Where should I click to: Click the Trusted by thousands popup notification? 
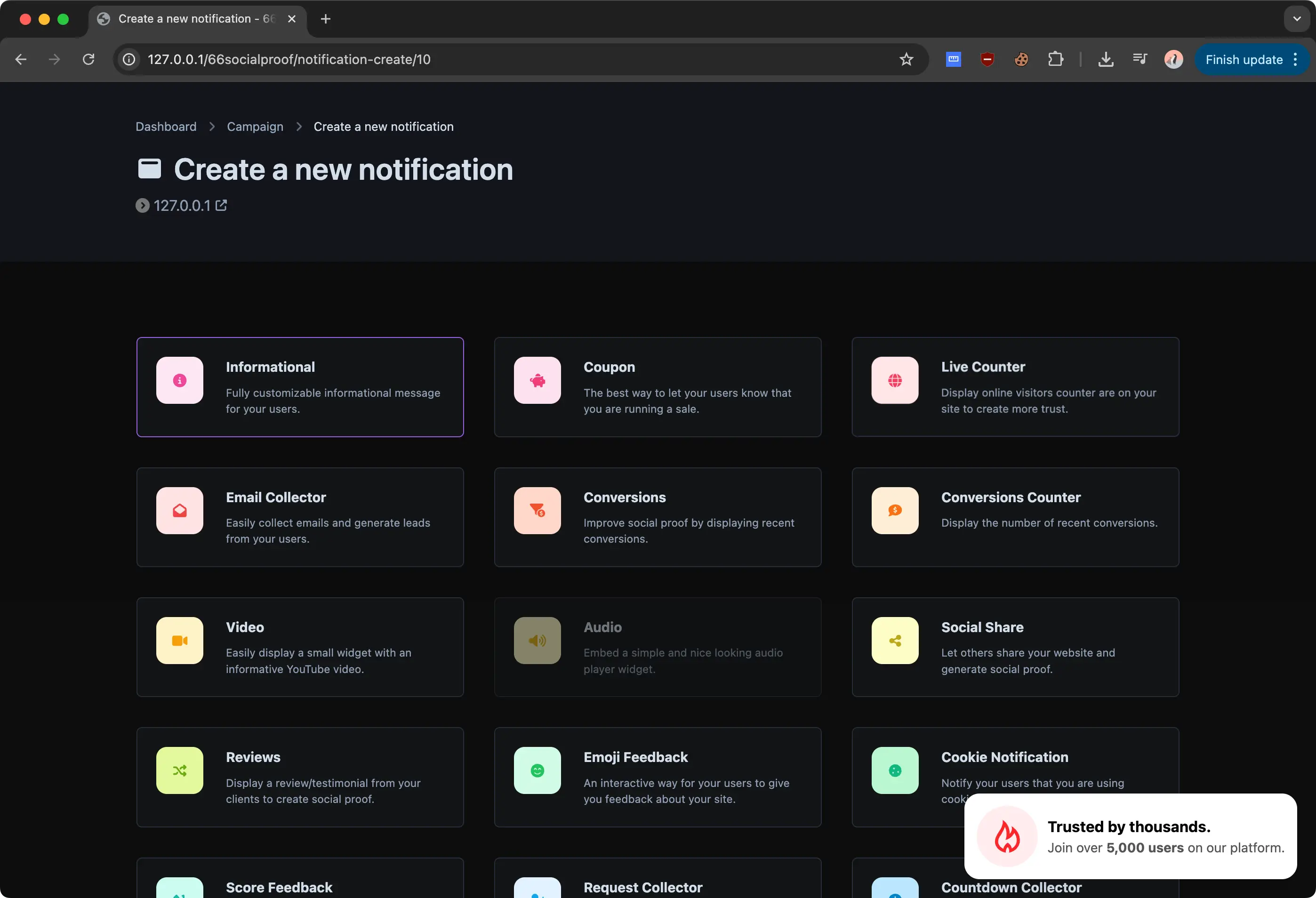(x=1130, y=836)
